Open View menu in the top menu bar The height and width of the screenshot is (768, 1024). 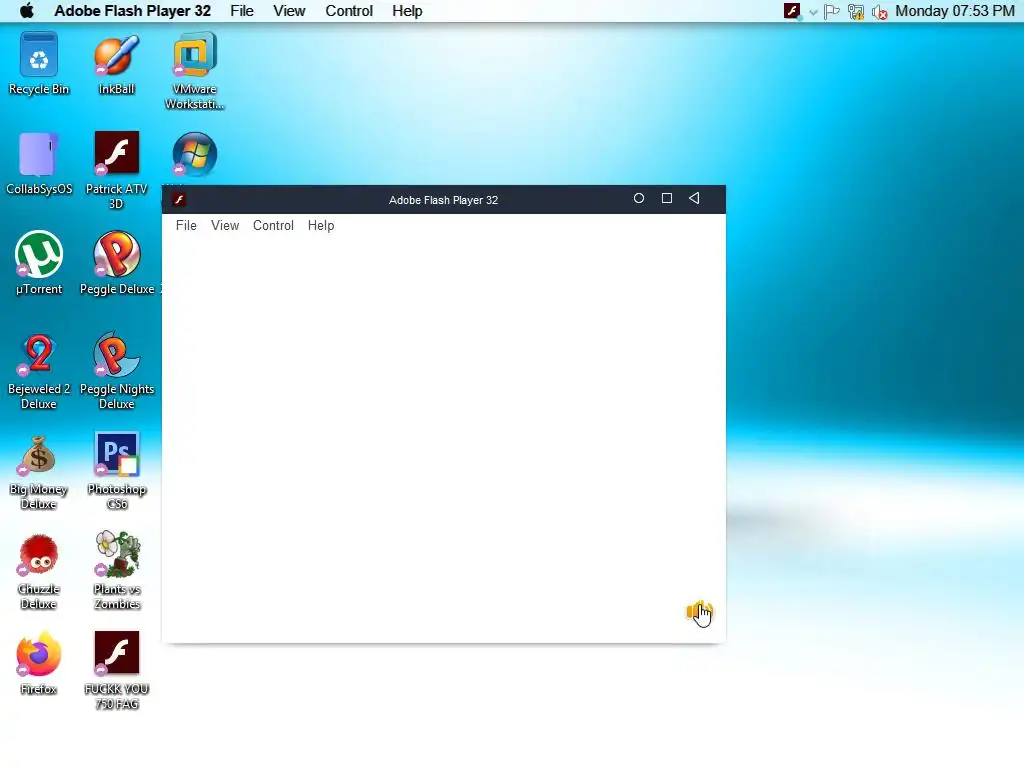click(x=289, y=11)
